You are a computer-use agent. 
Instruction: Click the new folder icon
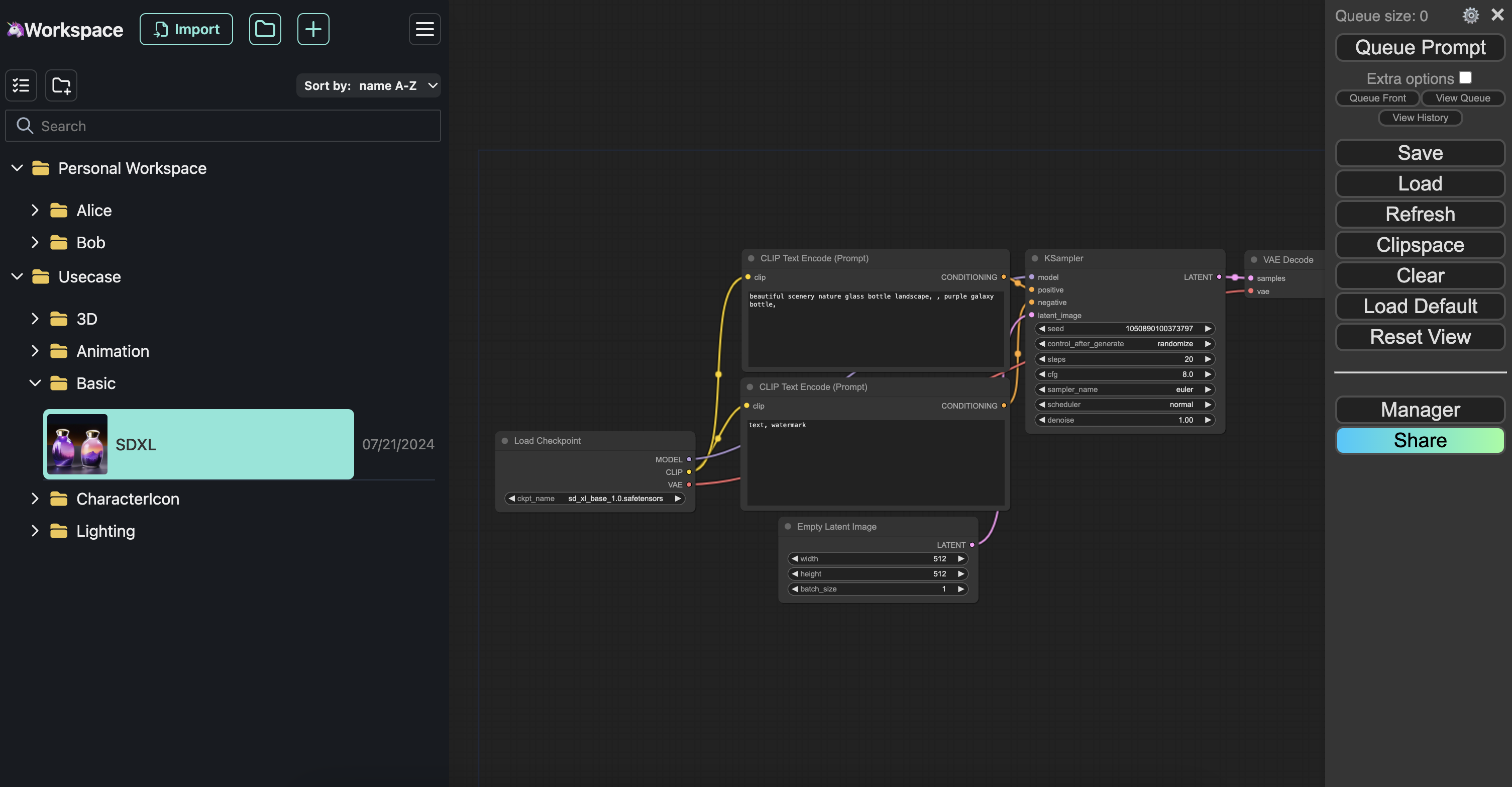click(x=61, y=85)
